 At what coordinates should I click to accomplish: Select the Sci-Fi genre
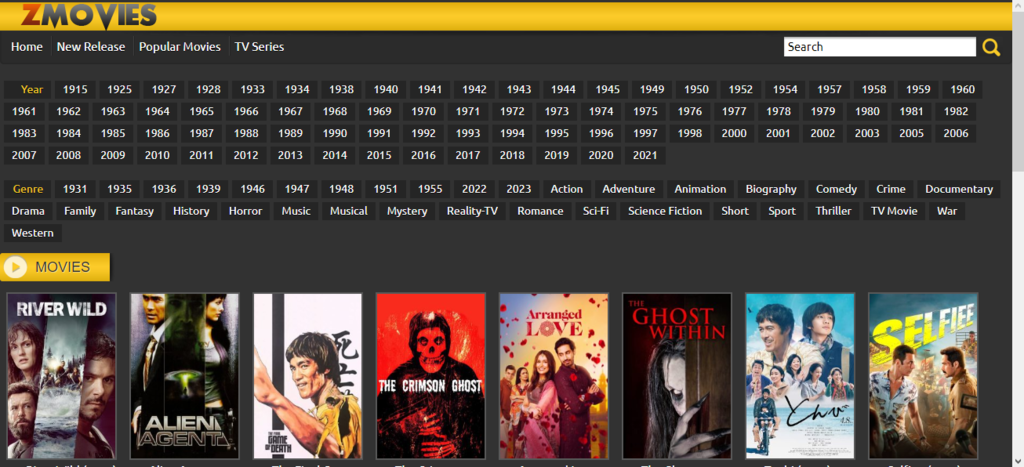coord(596,212)
